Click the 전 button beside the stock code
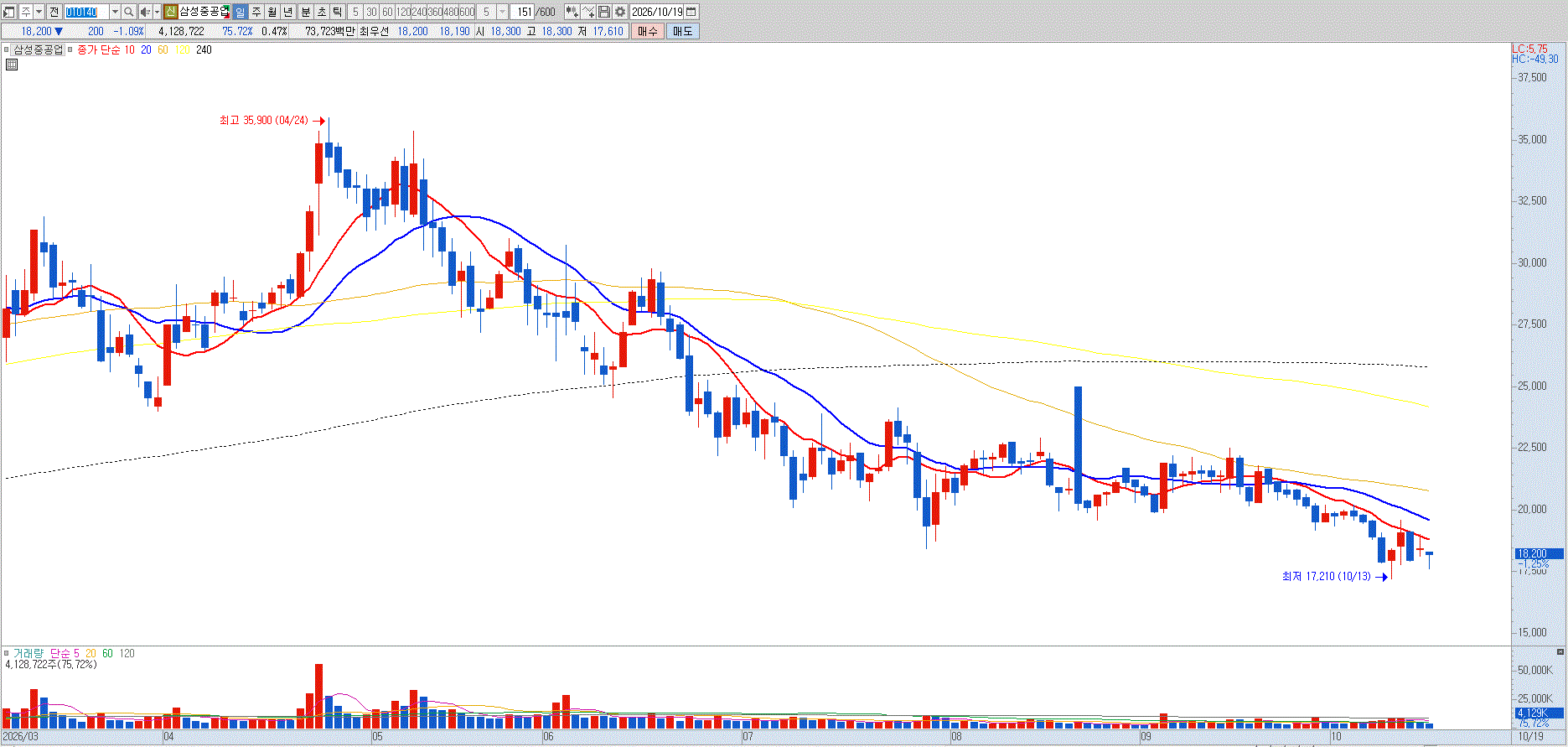The image size is (1568, 747). pyautogui.click(x=54, y=12)
